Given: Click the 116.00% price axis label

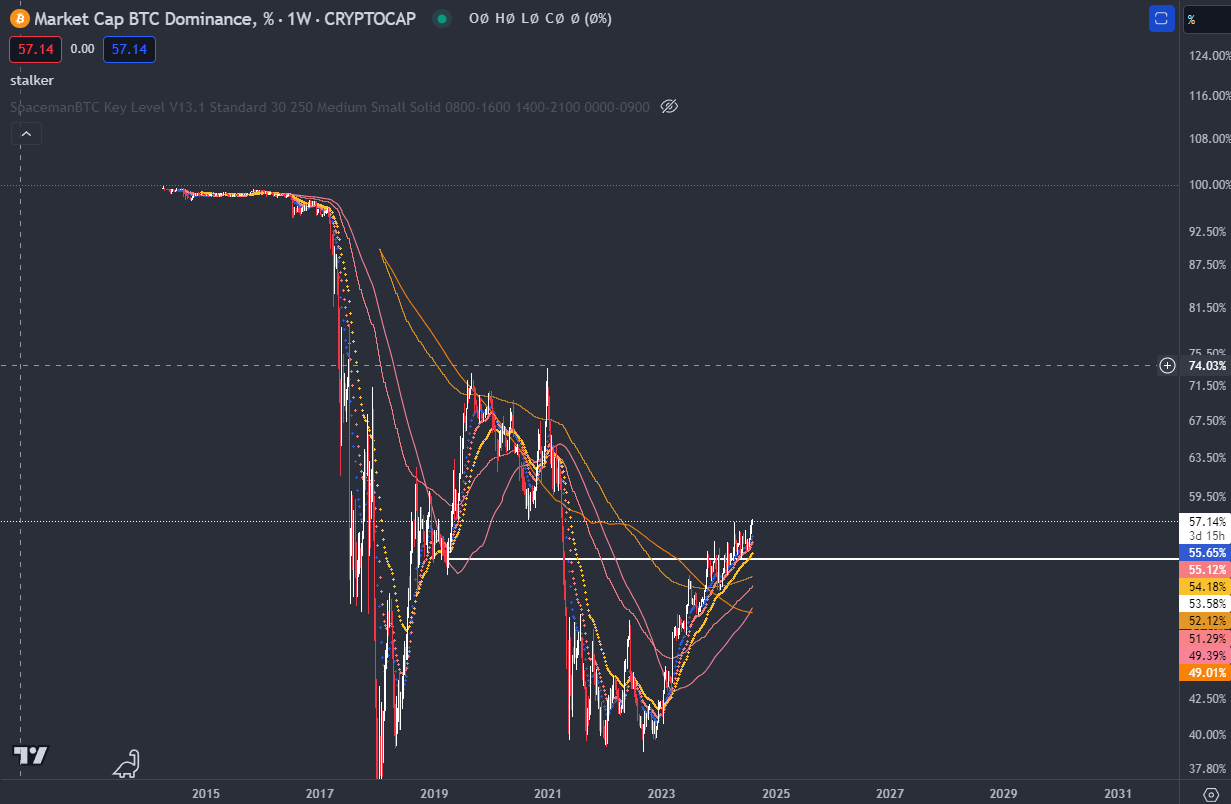Looking at the screenshot, I should 1208,95.
